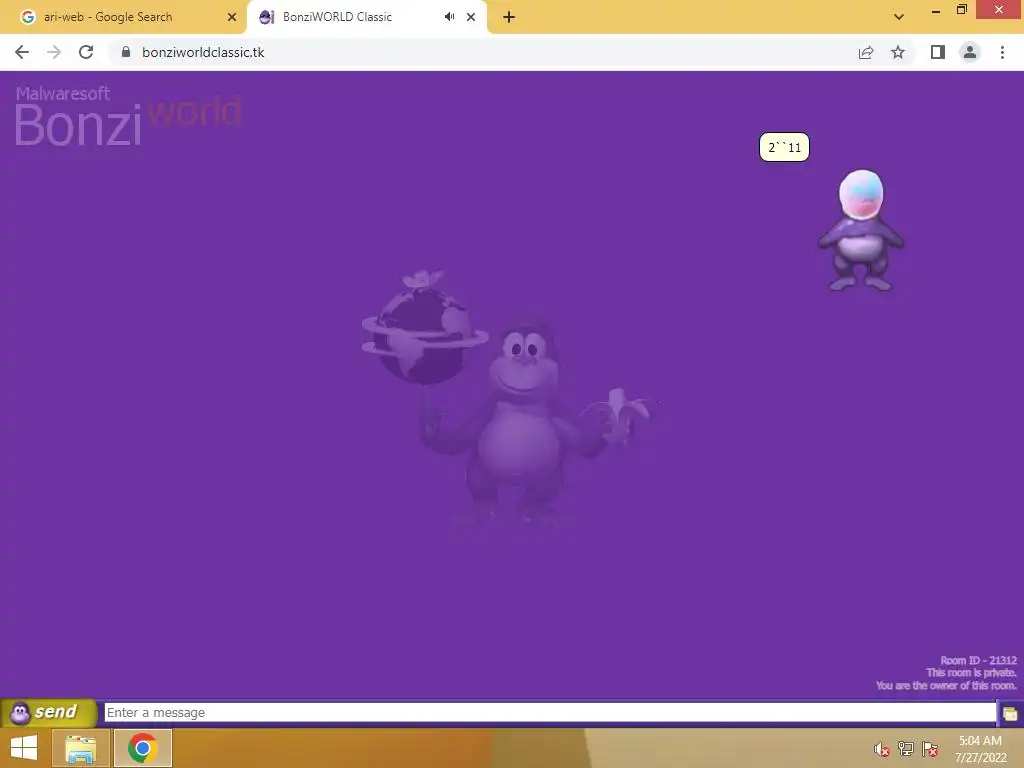Image resolution: width=1024 pixels, height=768 pixels.
Task: Switch to the ari-web Google Search tab
Action: point(123,17)
